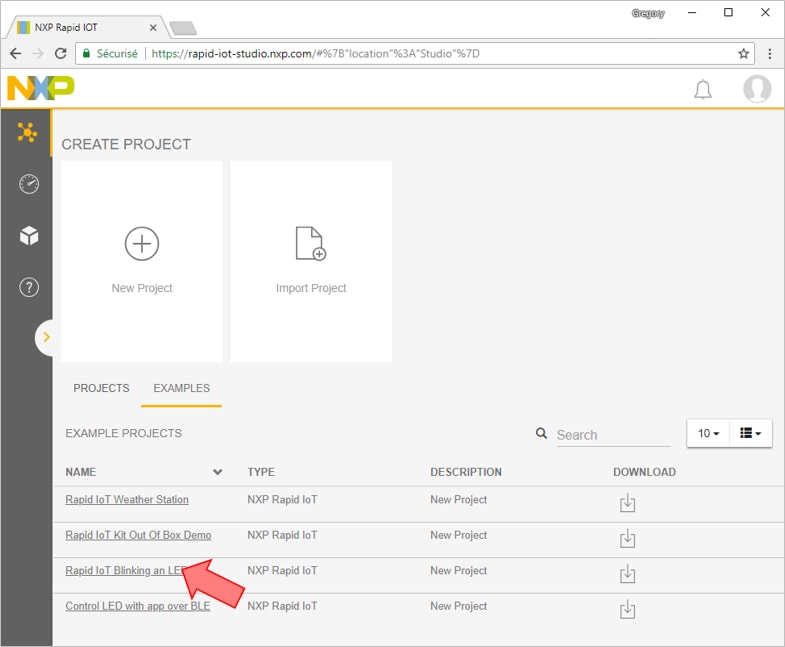Switch to the PROJECTS tab
Viewport: 785px width, 647px height.
(x=101, y=388)
